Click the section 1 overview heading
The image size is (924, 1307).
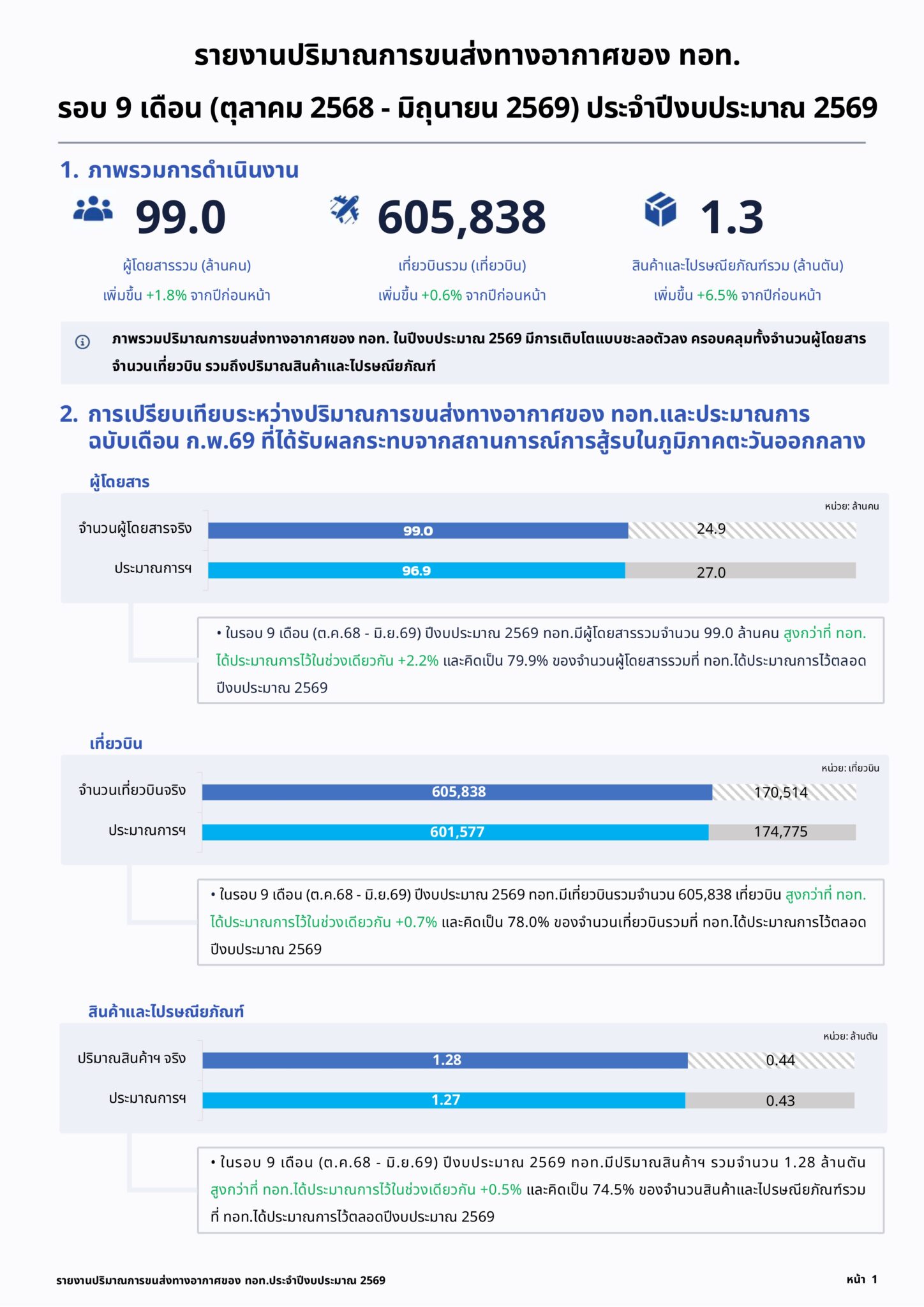[x=179, y=170]
